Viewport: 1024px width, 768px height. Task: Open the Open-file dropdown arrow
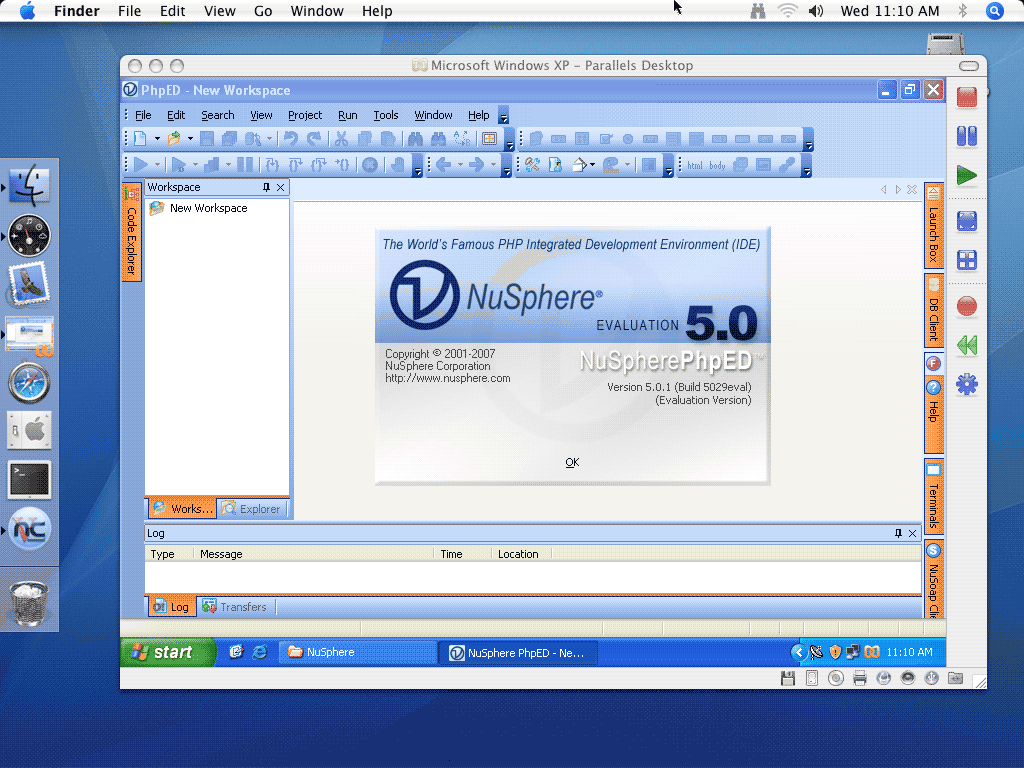click(x=190, y=138)
